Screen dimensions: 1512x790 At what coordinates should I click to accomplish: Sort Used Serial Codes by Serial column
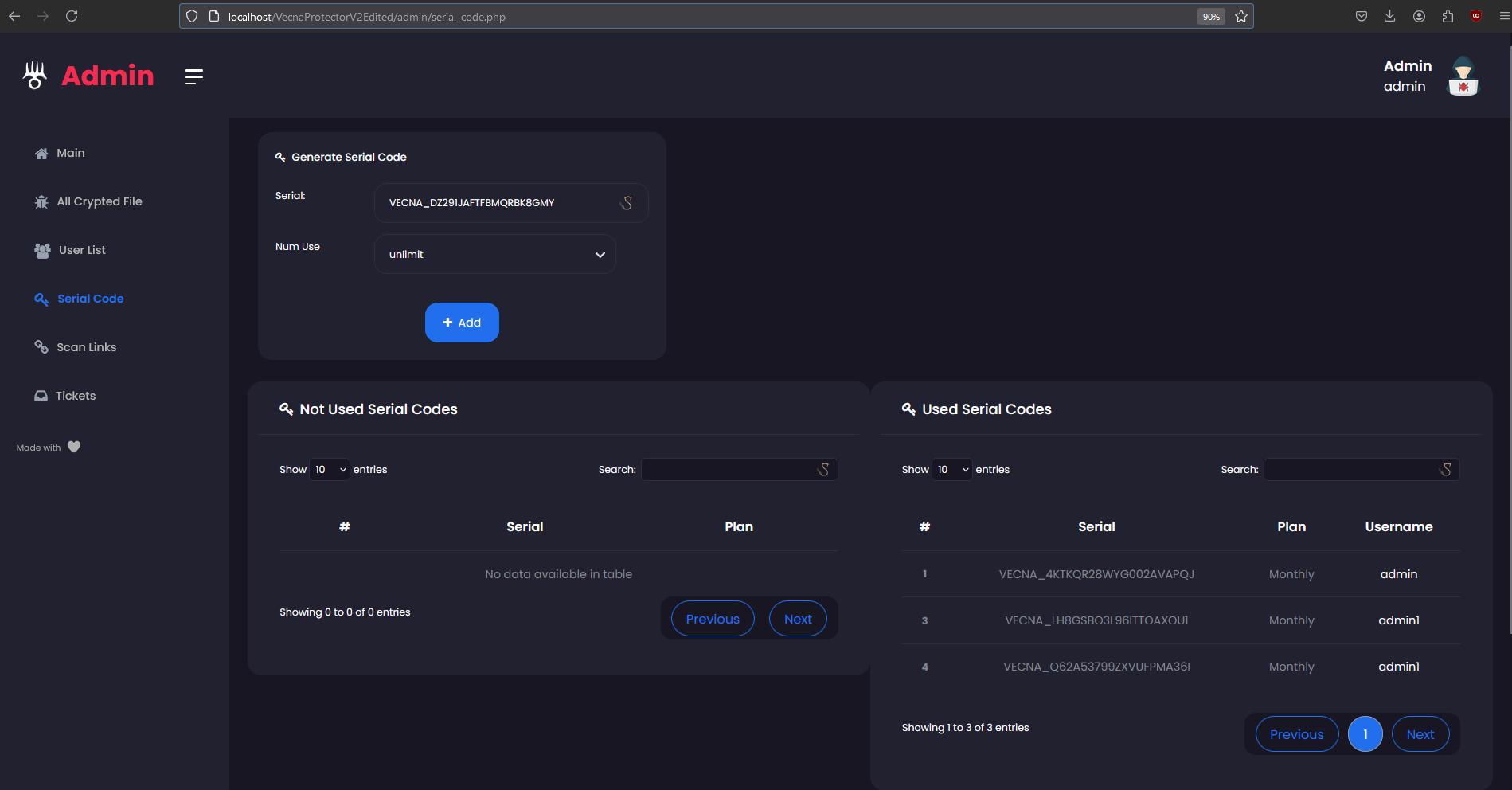coord(1096,526)
